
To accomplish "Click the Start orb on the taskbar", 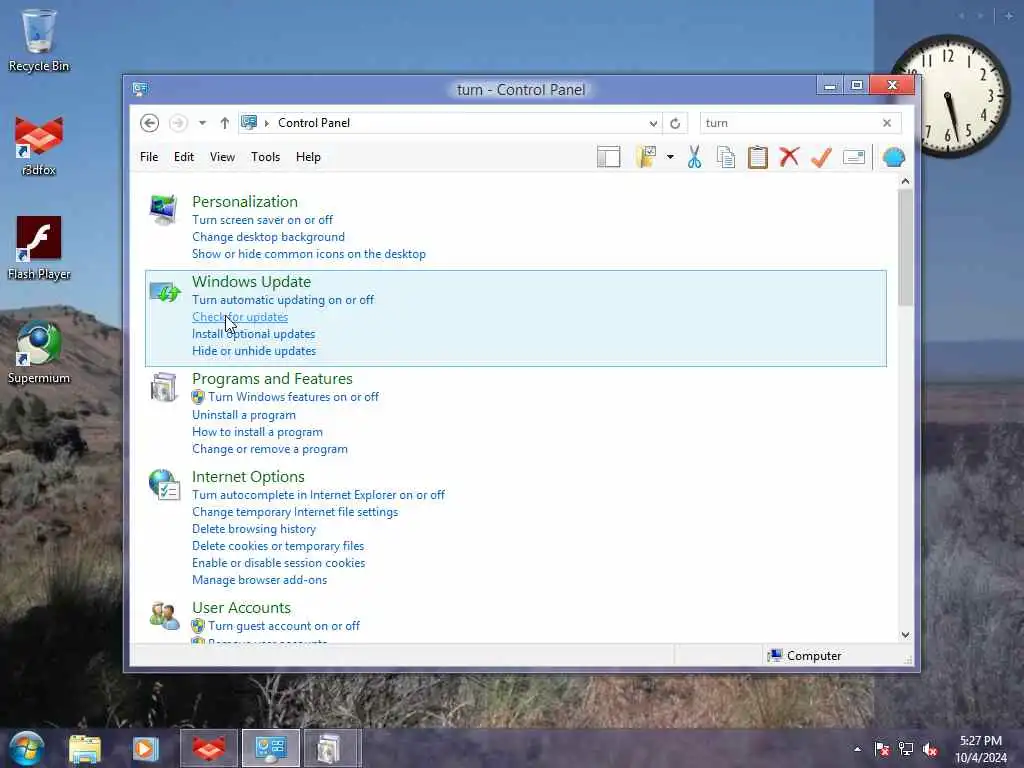I will coord(27,748).
